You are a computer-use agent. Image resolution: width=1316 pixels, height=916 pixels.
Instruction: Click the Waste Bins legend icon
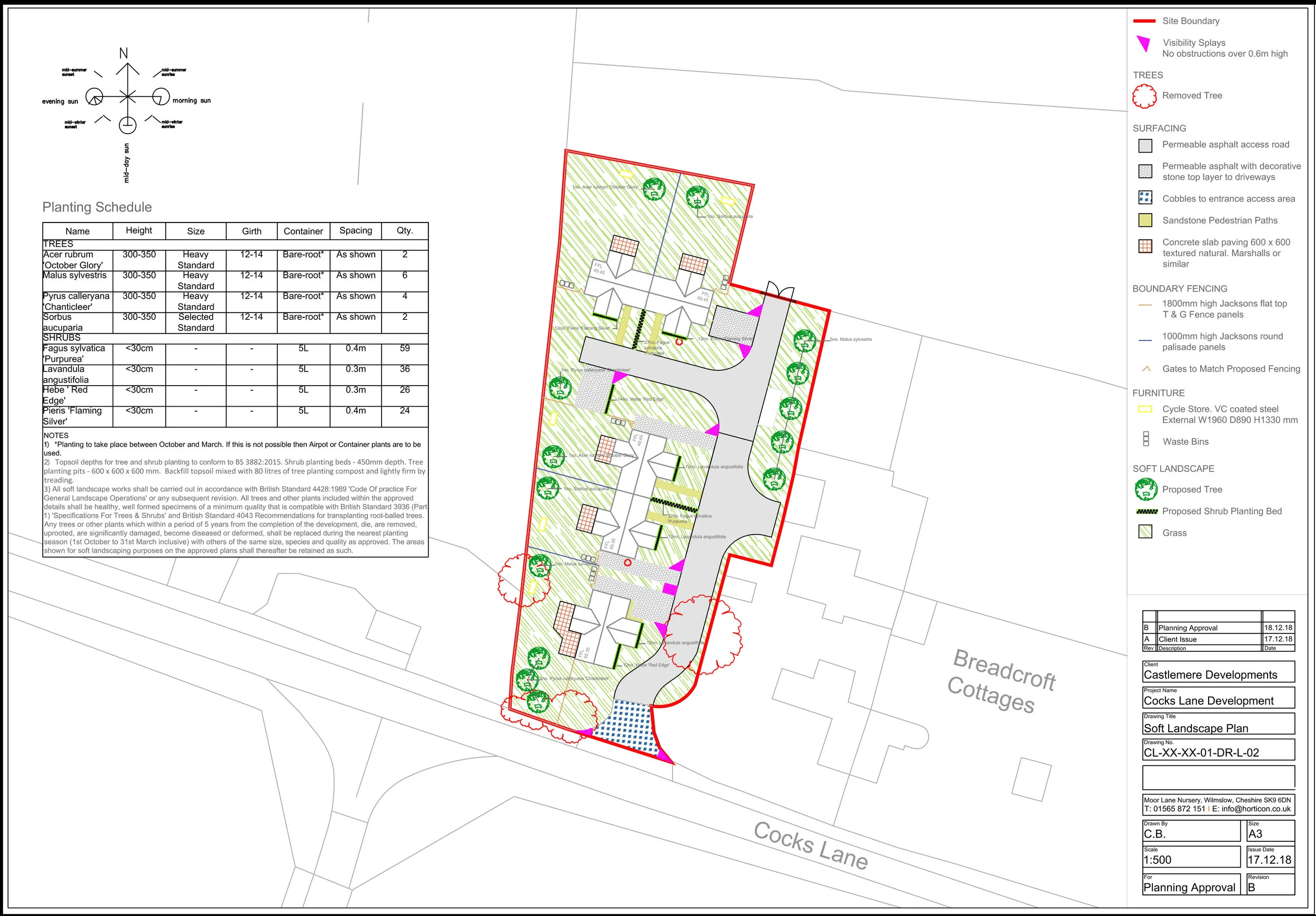click(1146, 439)
